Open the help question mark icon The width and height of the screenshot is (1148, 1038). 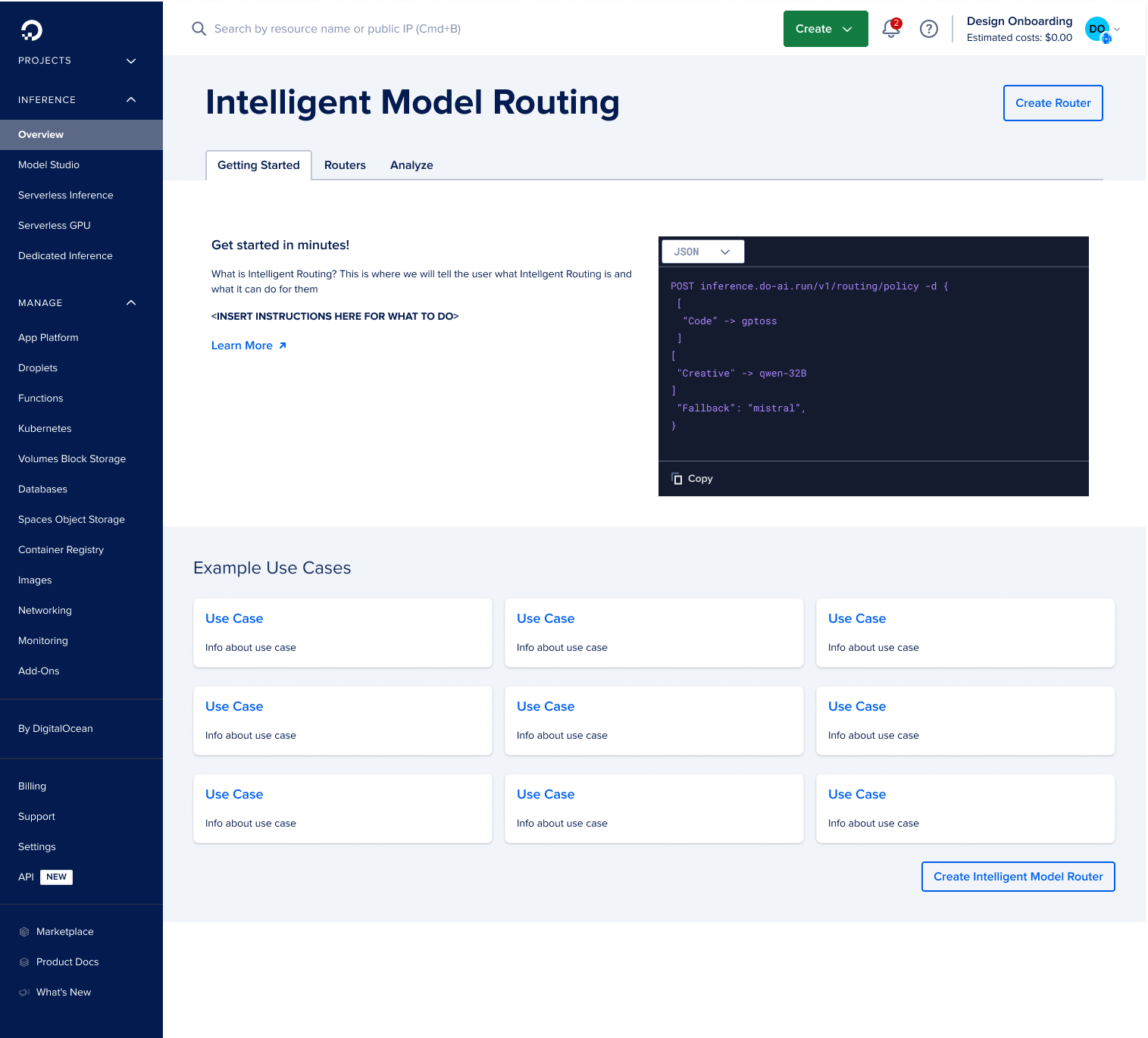(x=928, y=29)
